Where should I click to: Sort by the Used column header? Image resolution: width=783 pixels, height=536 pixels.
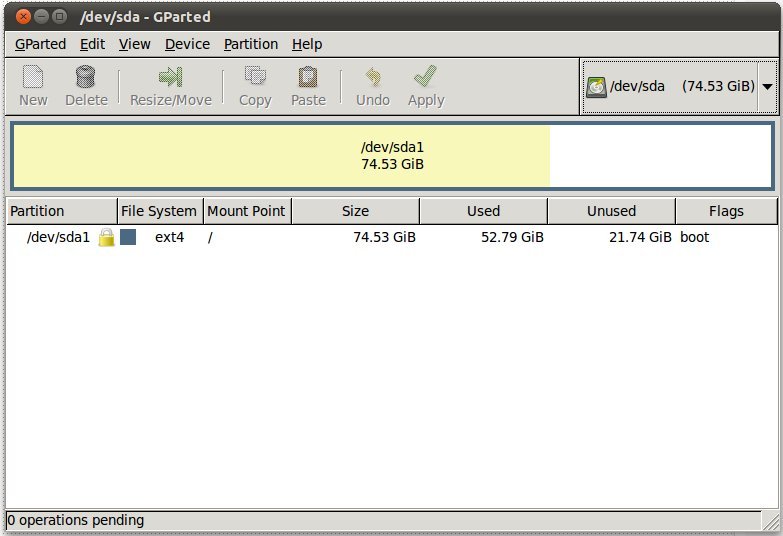483,211
